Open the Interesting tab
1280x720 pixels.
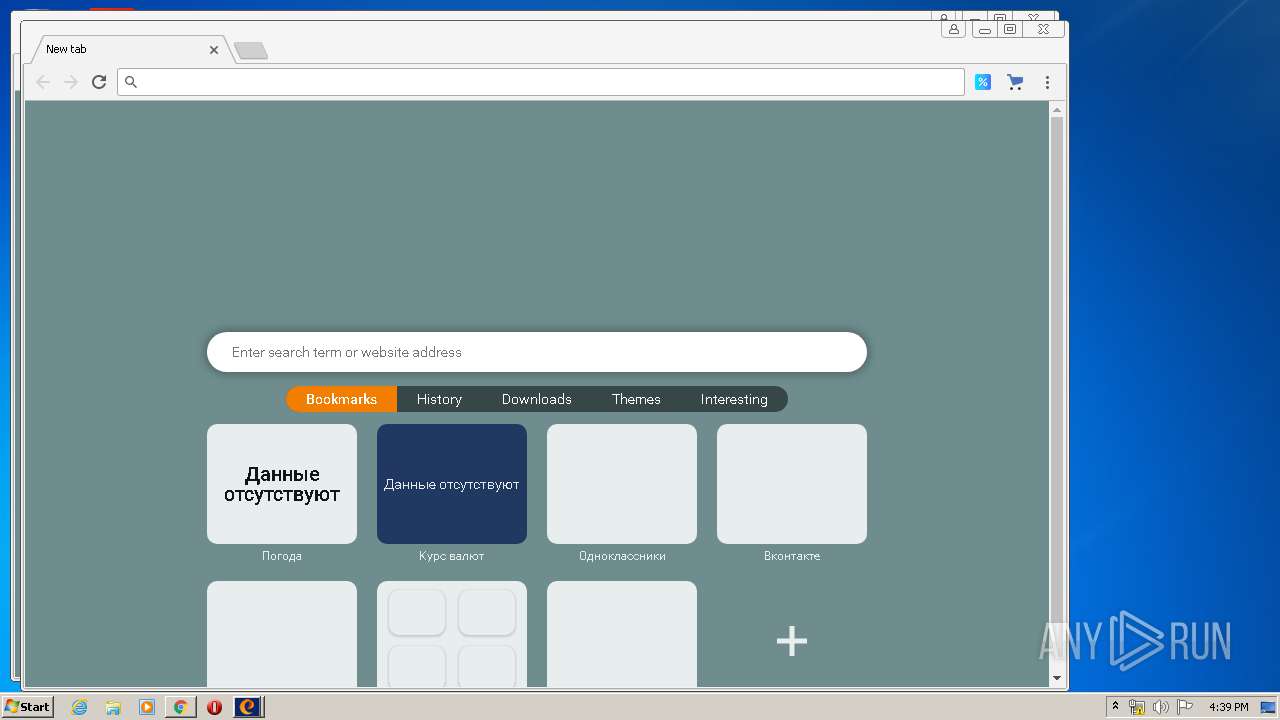coord(734,399)
